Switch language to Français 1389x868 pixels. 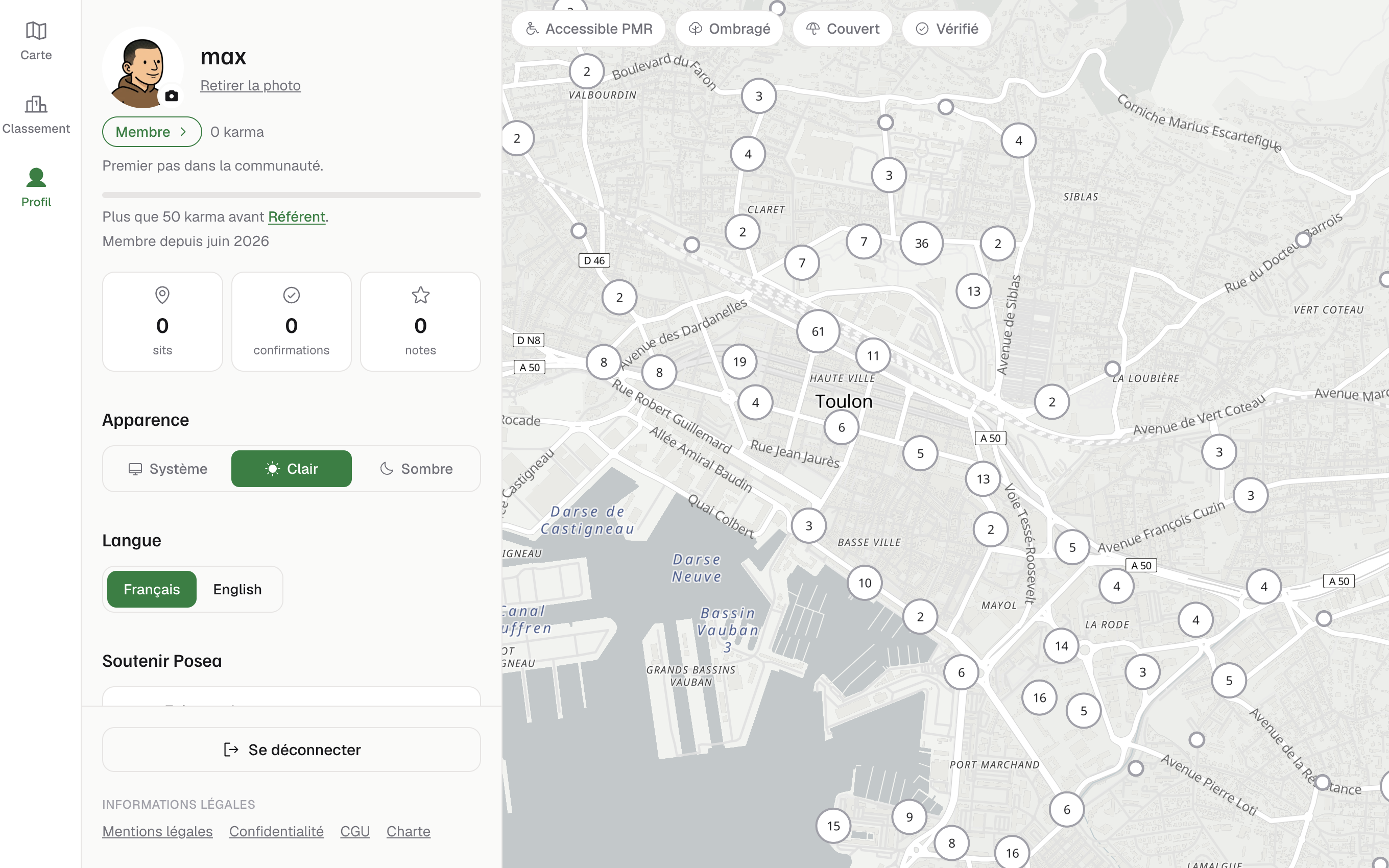coord(152,590)
